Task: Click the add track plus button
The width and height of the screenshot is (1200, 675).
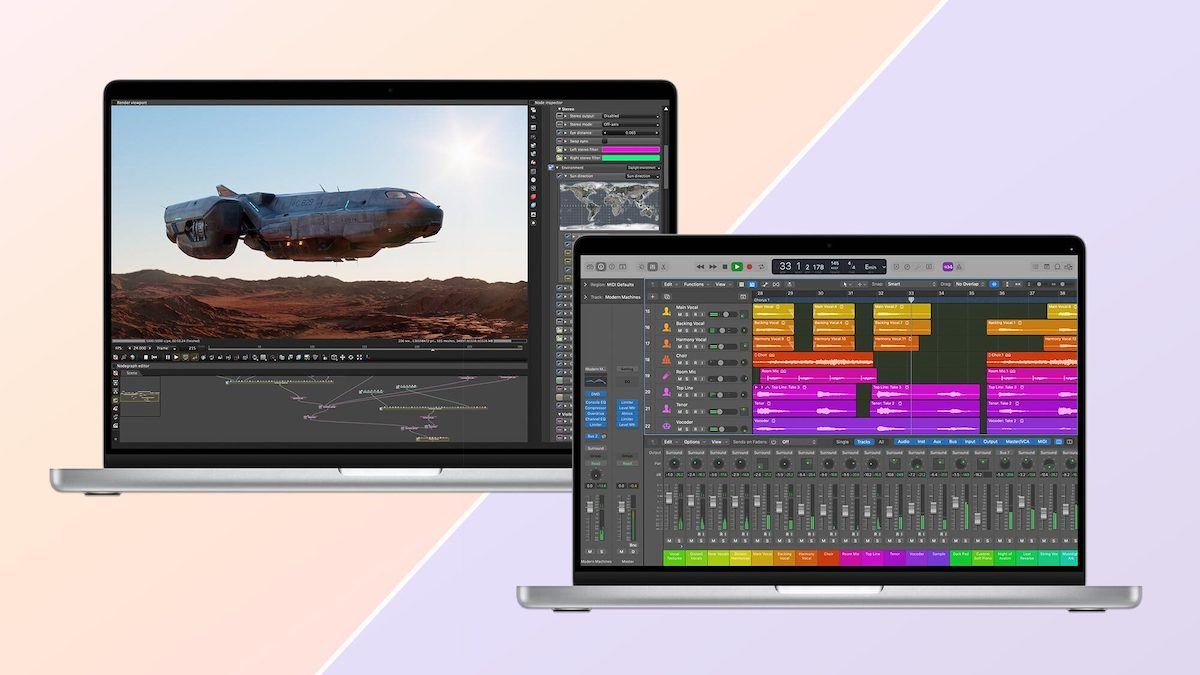Action: (x=651, y=296)
